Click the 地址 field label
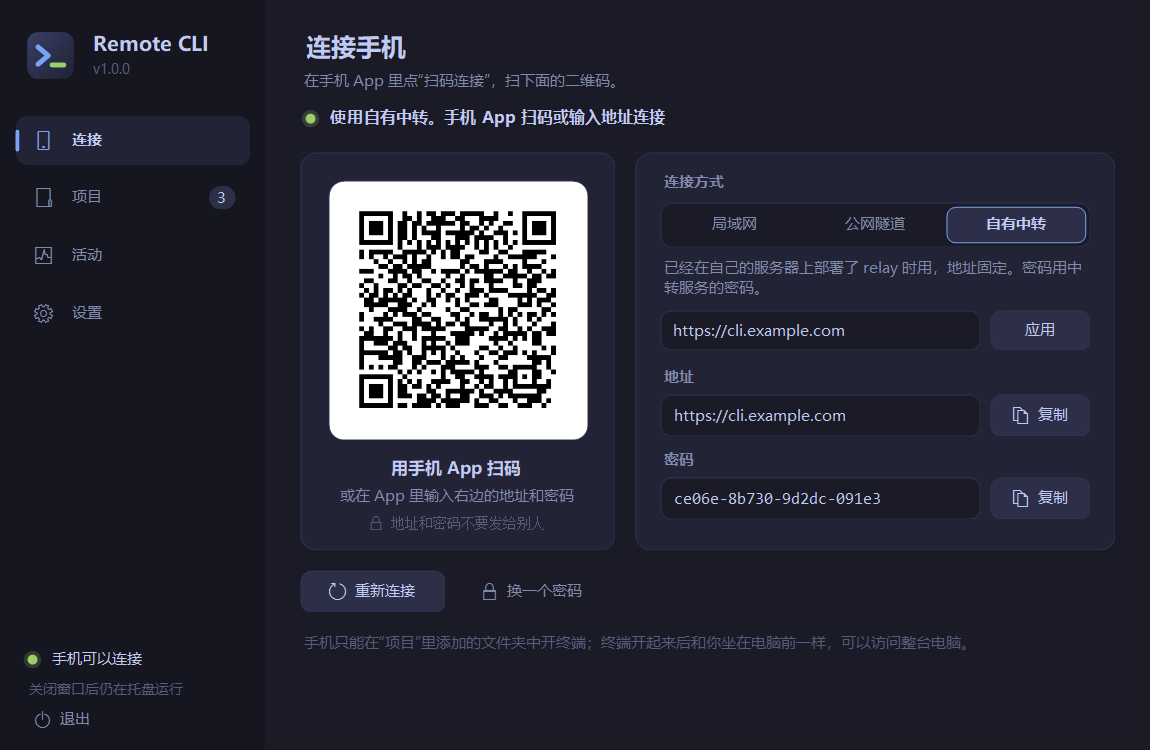 [678, 377]
